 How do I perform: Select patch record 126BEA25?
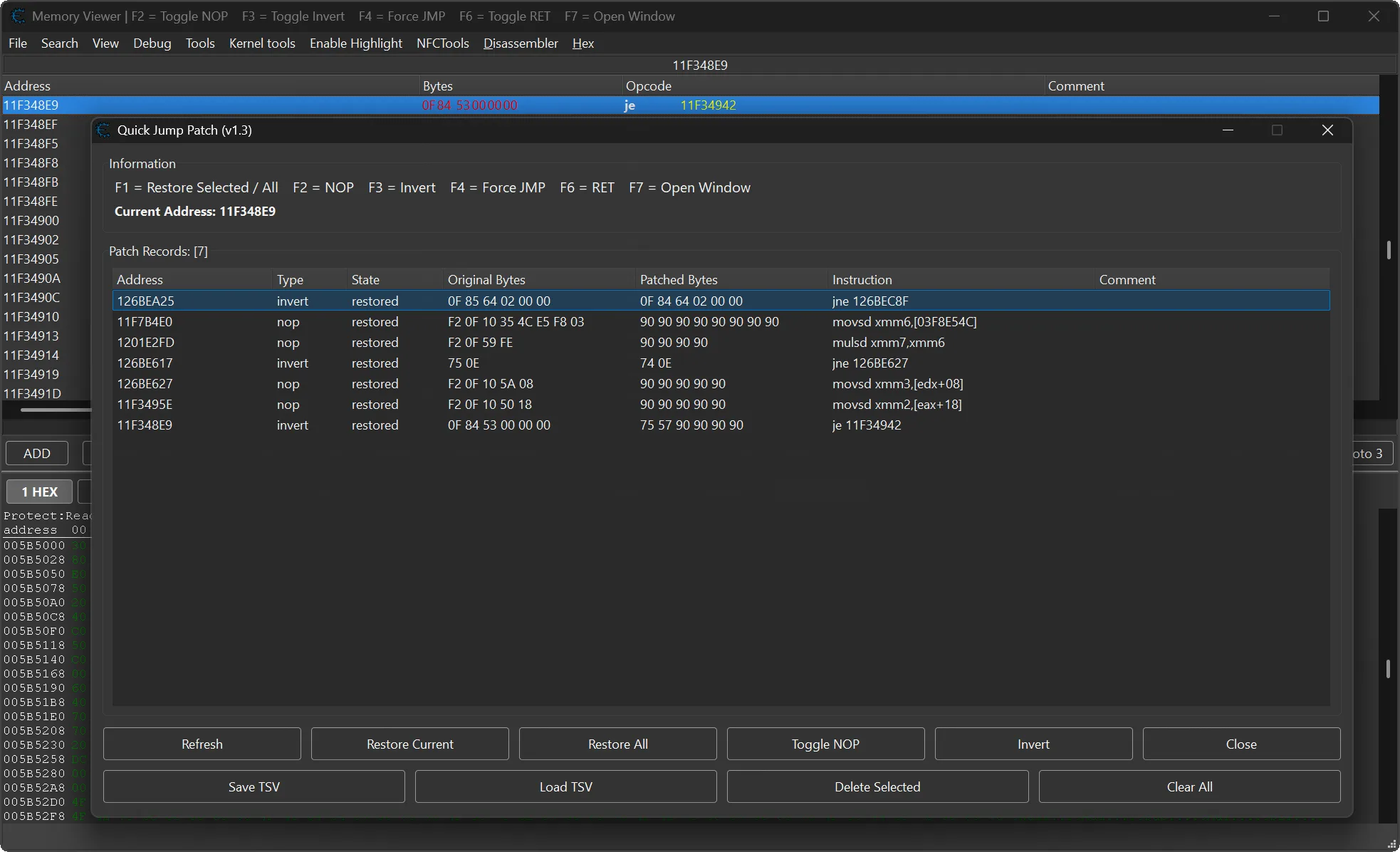[721, 301]
